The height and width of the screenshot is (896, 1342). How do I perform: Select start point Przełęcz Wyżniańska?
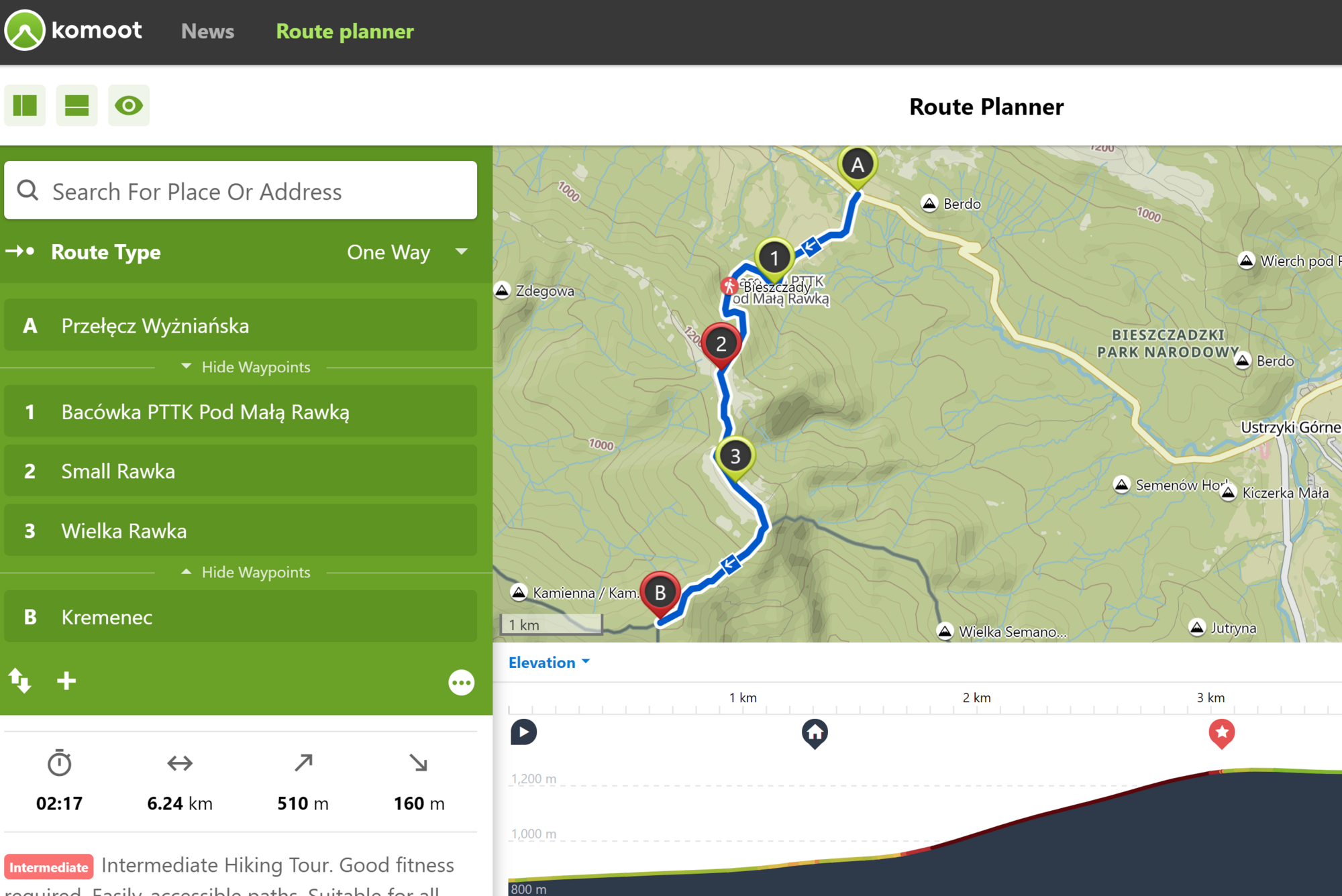click(241, 325)
